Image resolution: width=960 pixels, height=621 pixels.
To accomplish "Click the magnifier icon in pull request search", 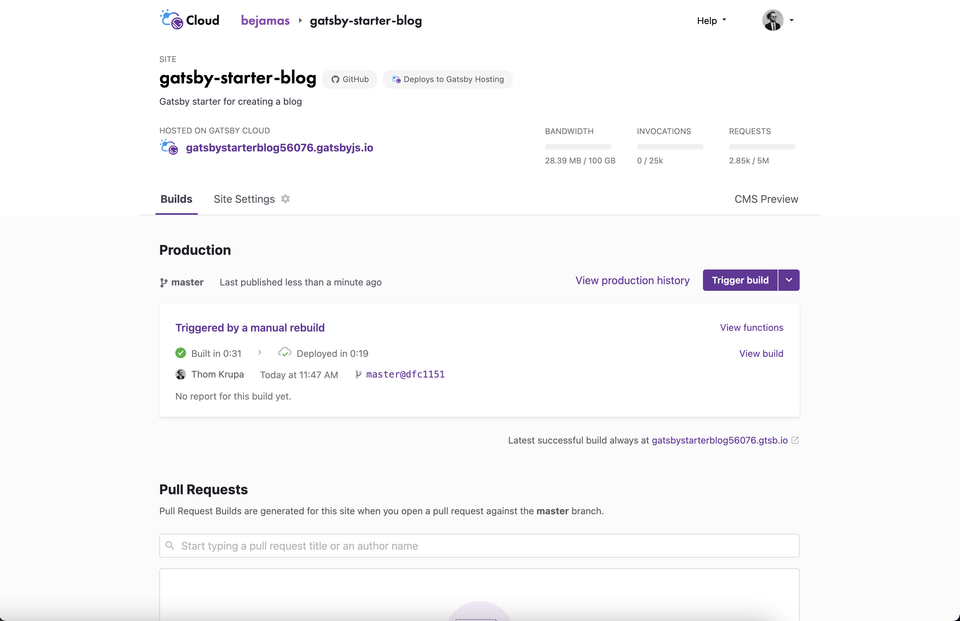I will [170, 545].
